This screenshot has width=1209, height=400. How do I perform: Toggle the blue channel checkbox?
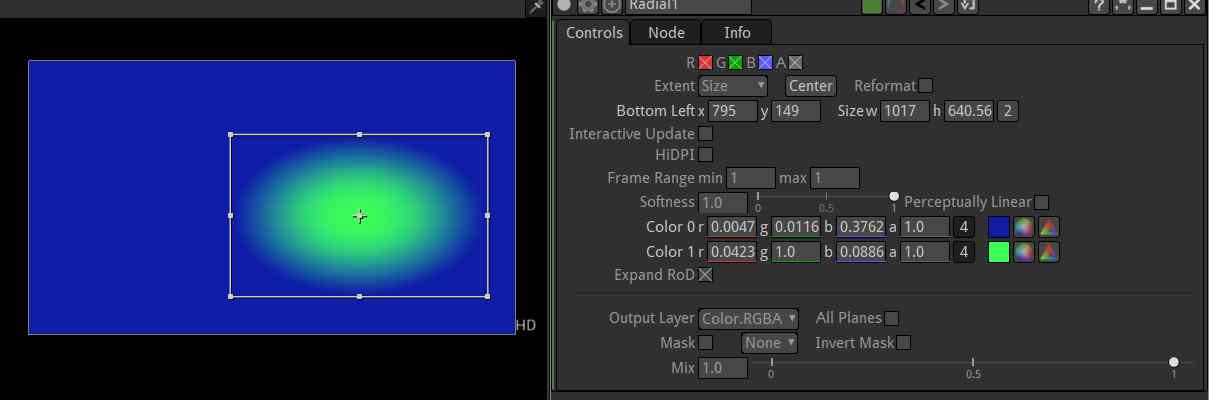tap(765, 63)
